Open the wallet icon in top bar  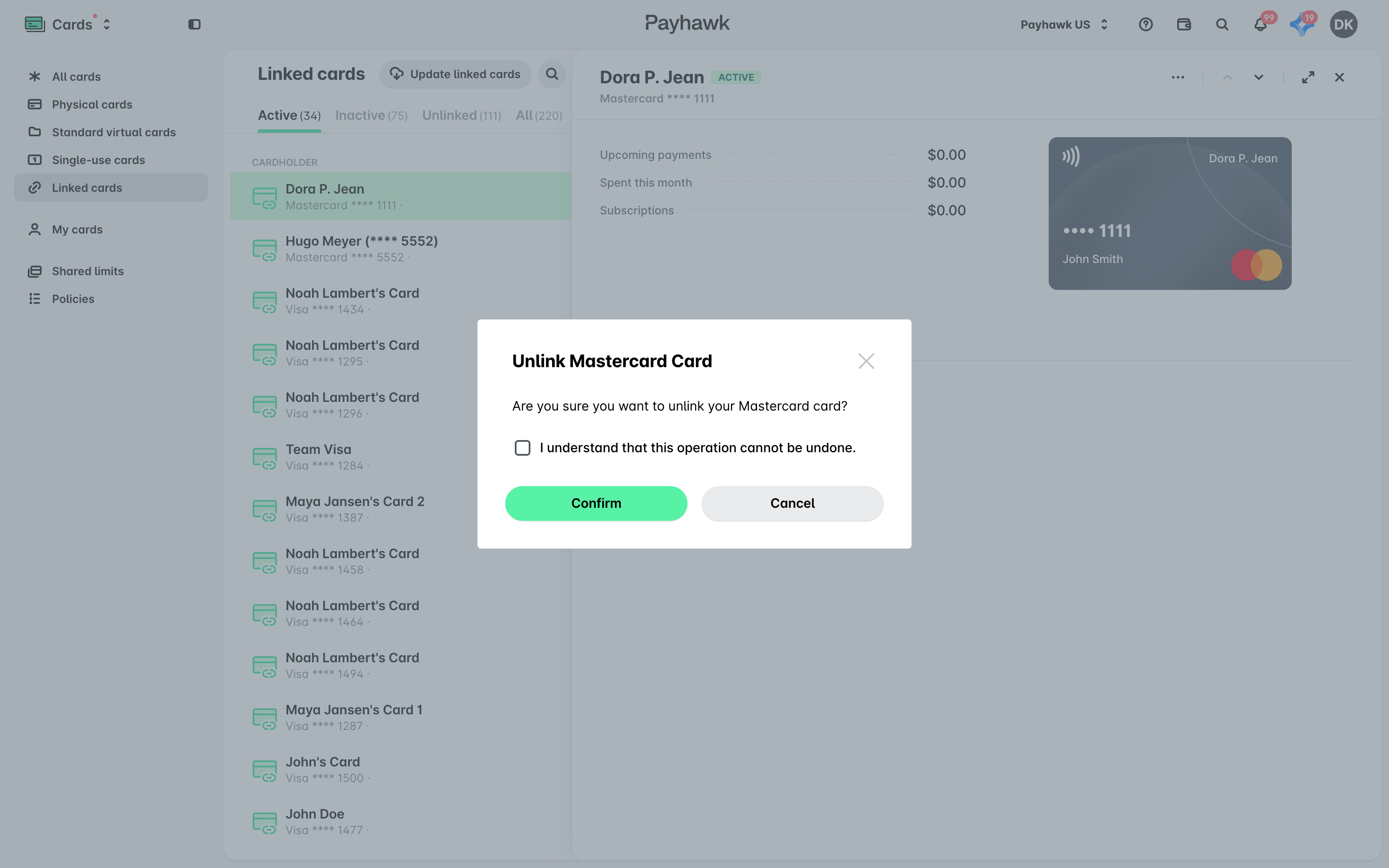coord(1184,24)
